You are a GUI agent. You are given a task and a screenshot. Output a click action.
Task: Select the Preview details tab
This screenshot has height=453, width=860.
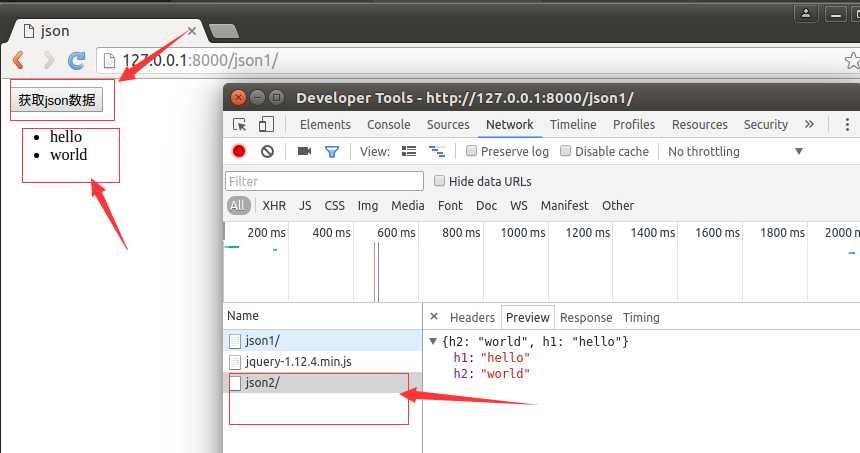click(528, 318)
